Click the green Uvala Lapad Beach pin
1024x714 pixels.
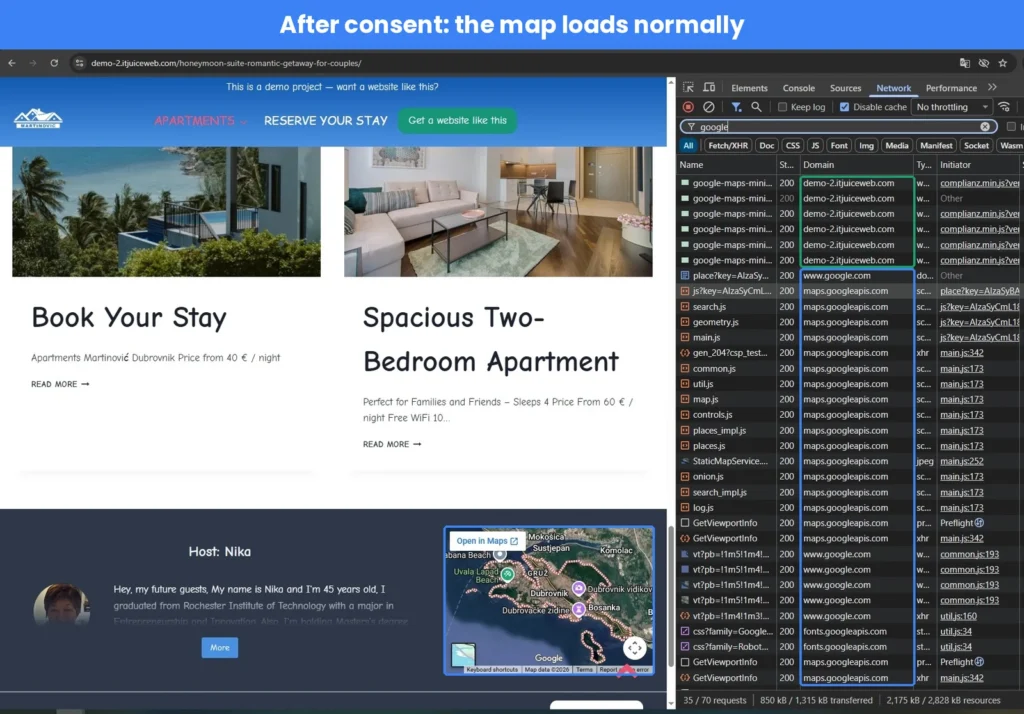coord(507,574)
